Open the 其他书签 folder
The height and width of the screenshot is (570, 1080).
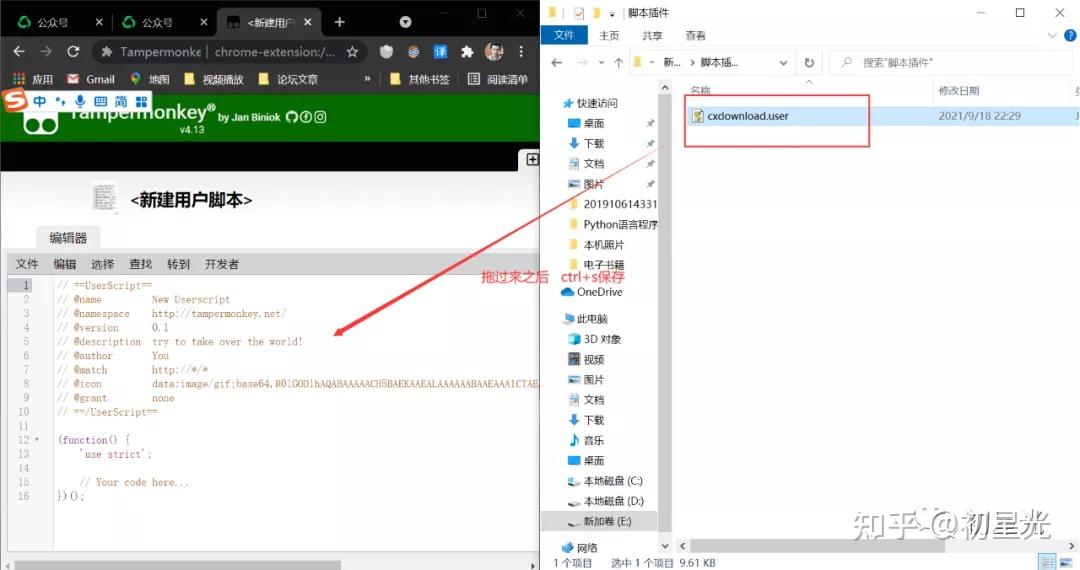point(419,79)
